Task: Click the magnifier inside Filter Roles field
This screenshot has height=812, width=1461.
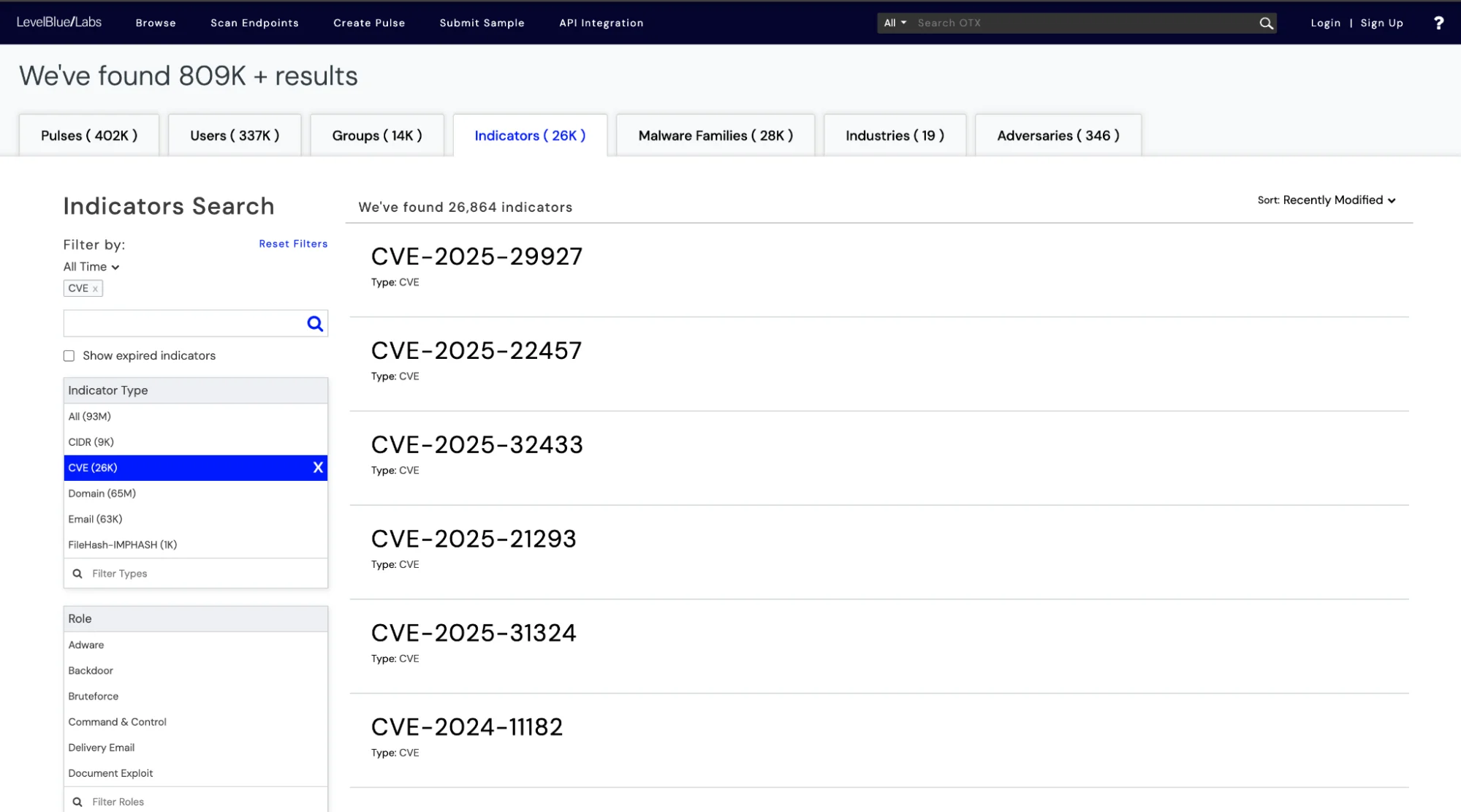Action: pos(77,801)
